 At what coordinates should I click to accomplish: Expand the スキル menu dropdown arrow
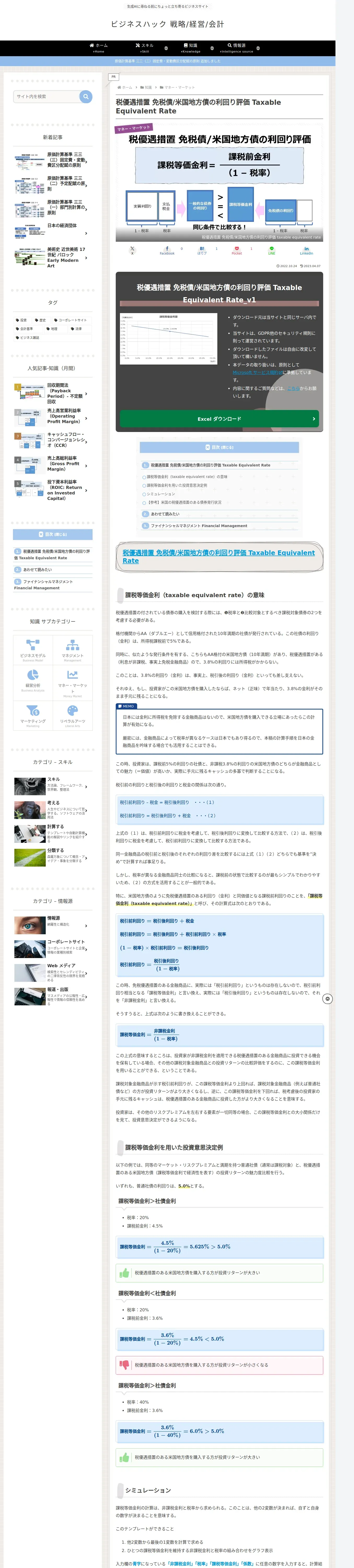coord(166,48)
